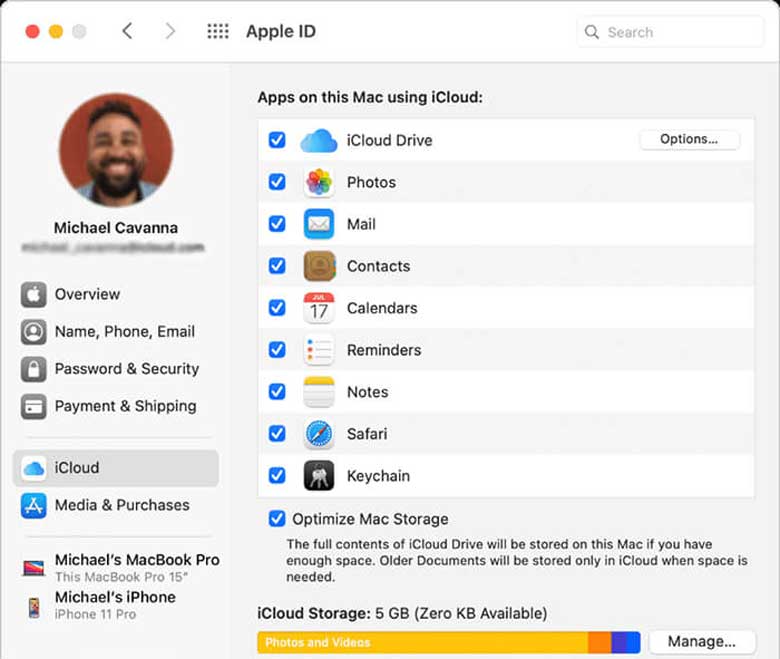Click the minimize yellow window button
This screenshot has height=659, width=780.
coord(56,31)
